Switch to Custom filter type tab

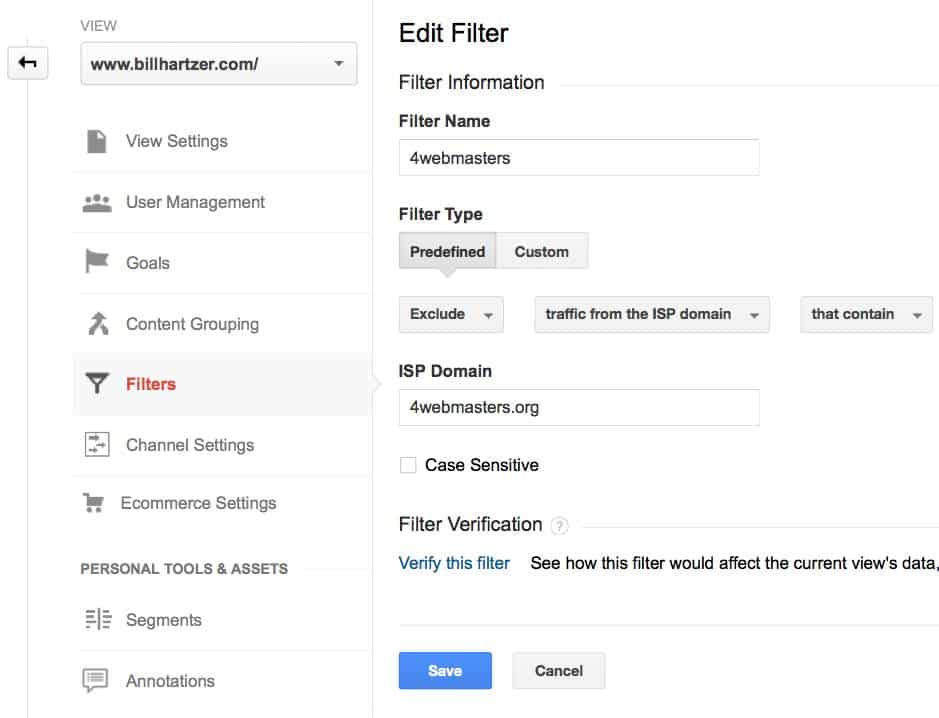click(x=541, y=252)
